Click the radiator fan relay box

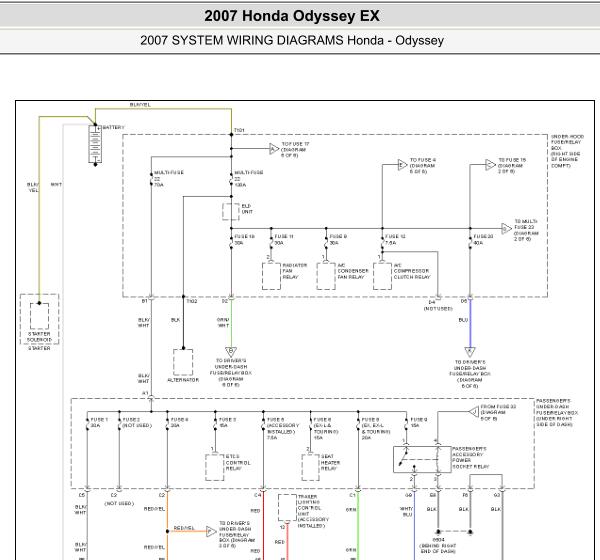click(271, 276)
